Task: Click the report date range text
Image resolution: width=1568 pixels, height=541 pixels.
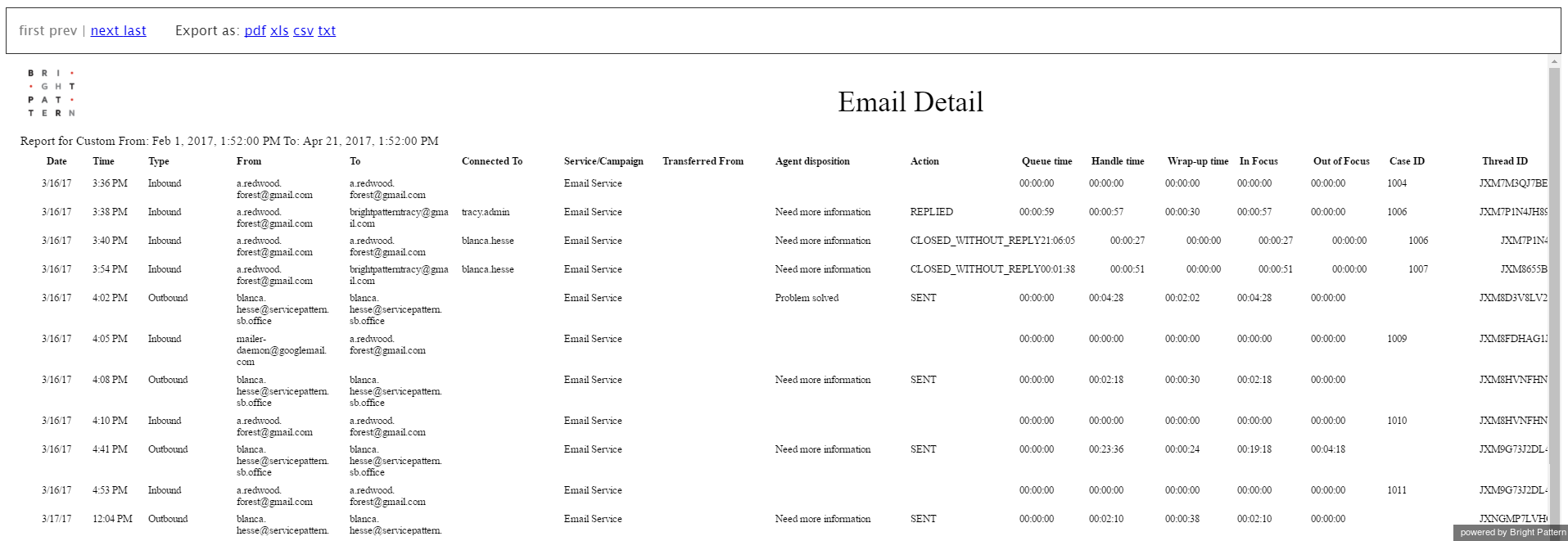Action: (229, 141)
